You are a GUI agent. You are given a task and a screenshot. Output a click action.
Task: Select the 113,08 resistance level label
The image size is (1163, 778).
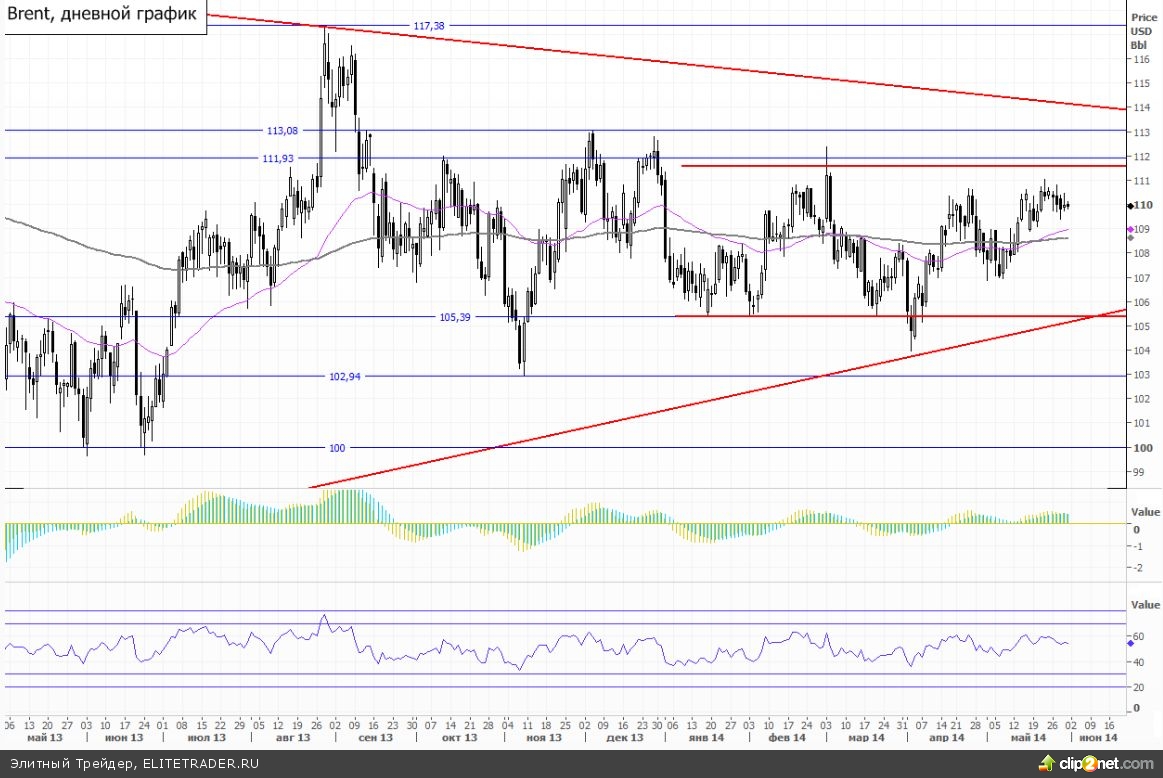click(x=283, y=130)
